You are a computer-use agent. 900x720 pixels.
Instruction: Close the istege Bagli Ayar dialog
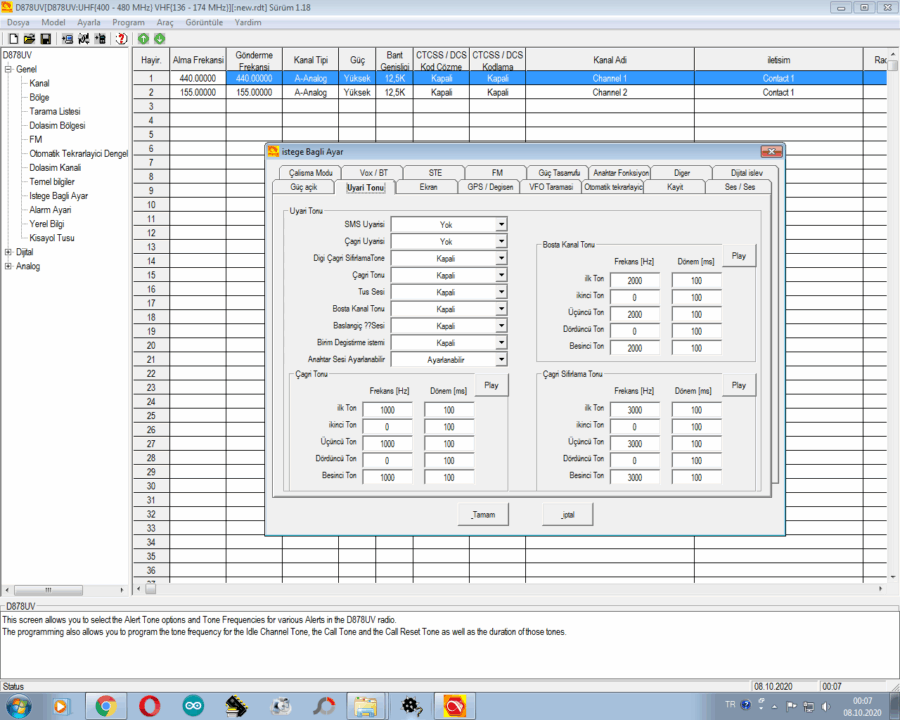pyautogui.click(x=771, y=152)
